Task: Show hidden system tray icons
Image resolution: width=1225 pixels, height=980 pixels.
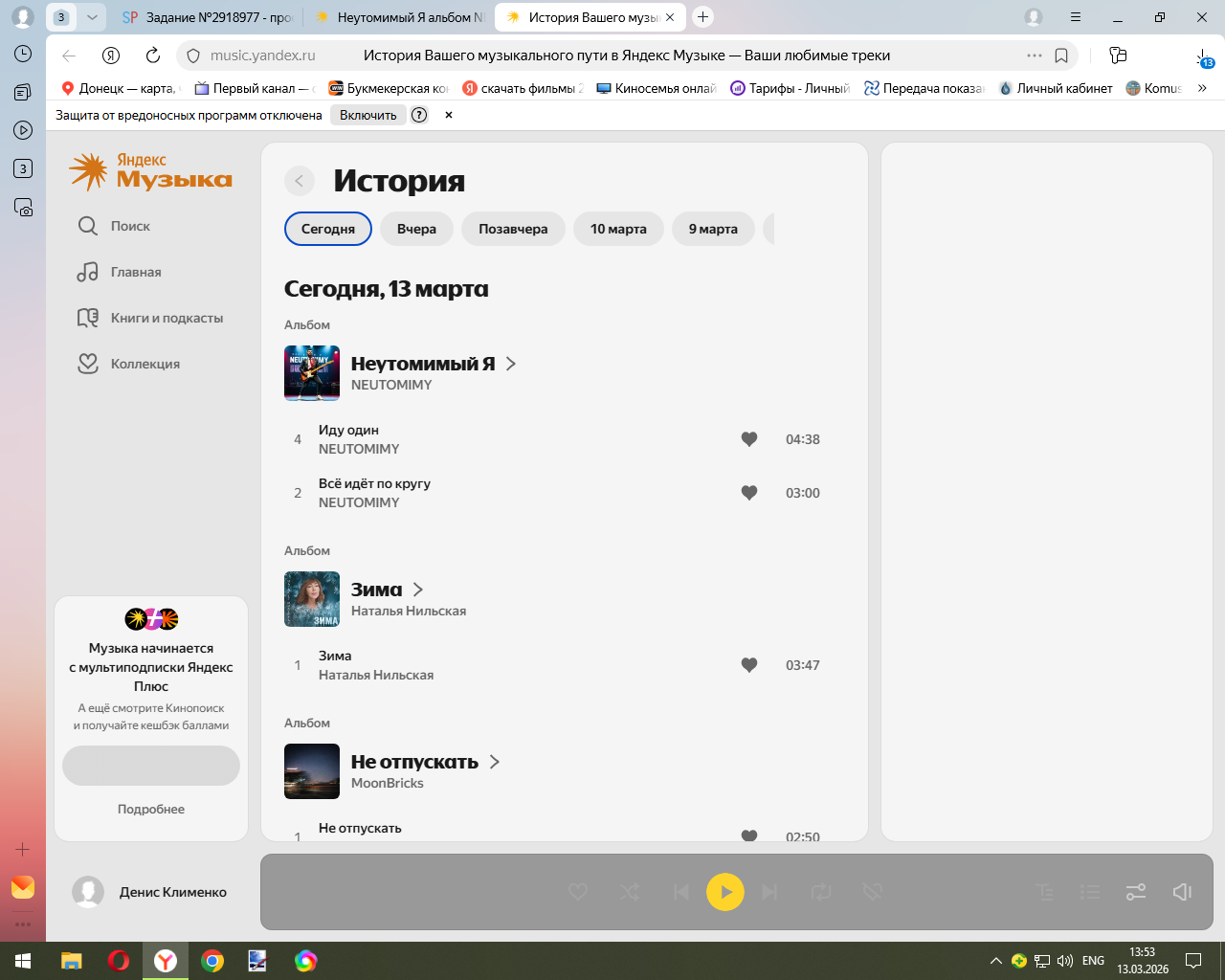Action: [996, 961]
